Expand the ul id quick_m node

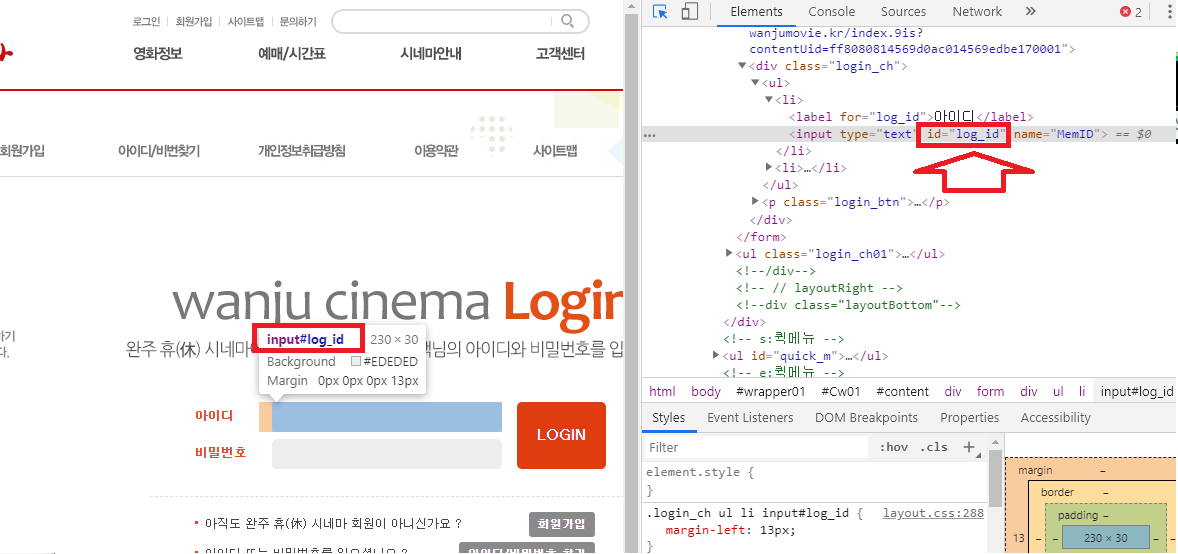click(x=716, y=356)
